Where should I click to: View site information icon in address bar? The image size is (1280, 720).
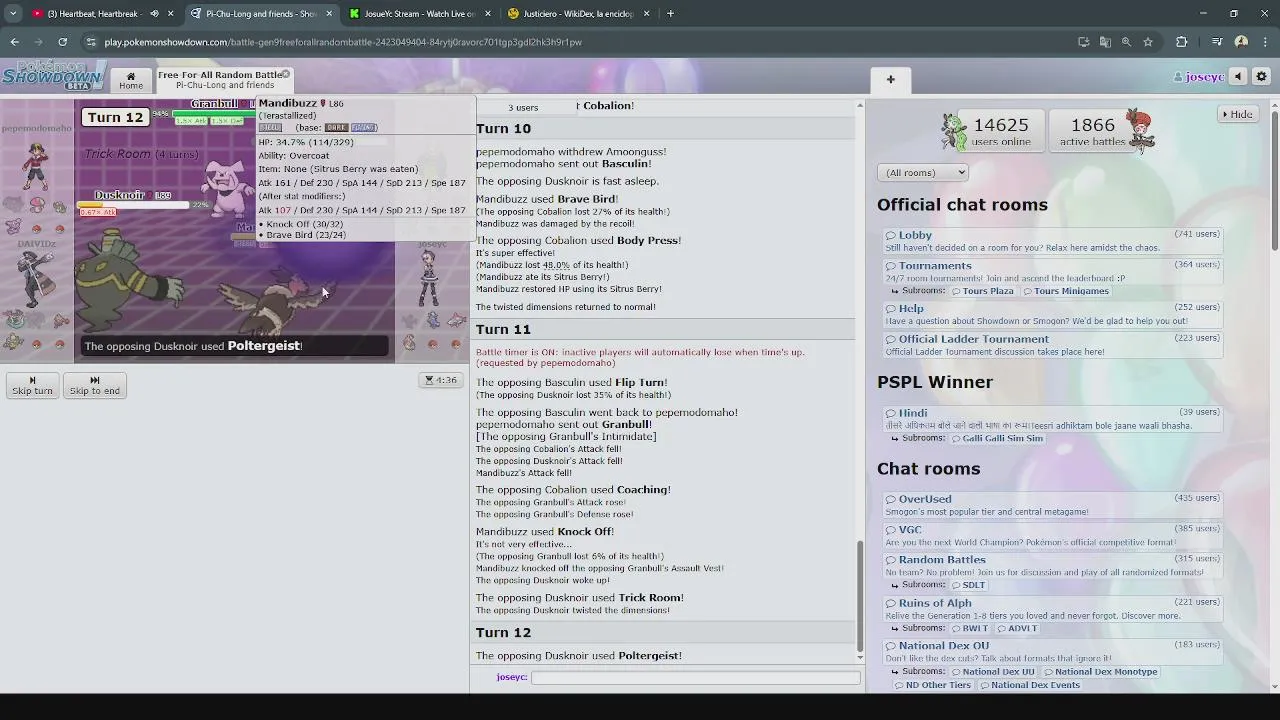click(91, 42)
